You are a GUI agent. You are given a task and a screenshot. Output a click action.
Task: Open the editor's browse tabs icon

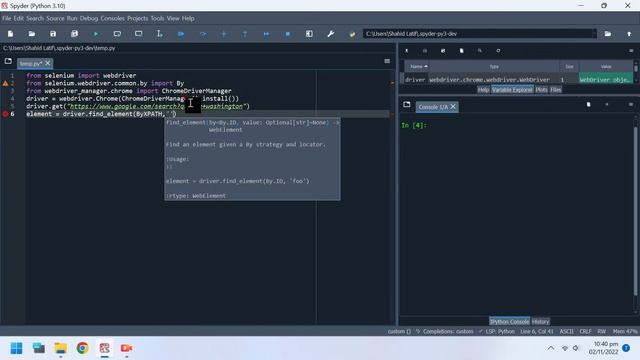coord(8,61)
